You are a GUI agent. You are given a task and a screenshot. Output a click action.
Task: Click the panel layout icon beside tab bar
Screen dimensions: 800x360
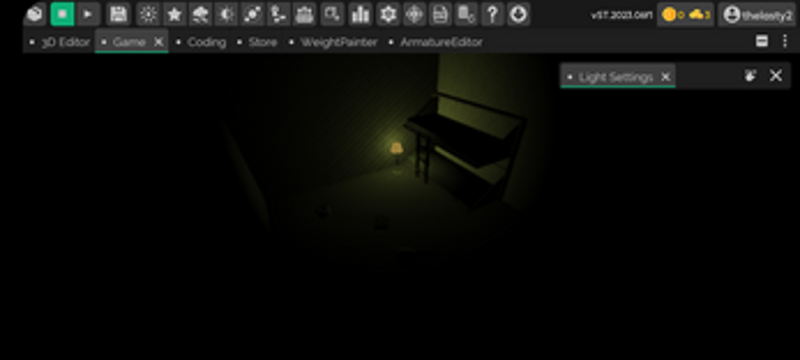762,41
